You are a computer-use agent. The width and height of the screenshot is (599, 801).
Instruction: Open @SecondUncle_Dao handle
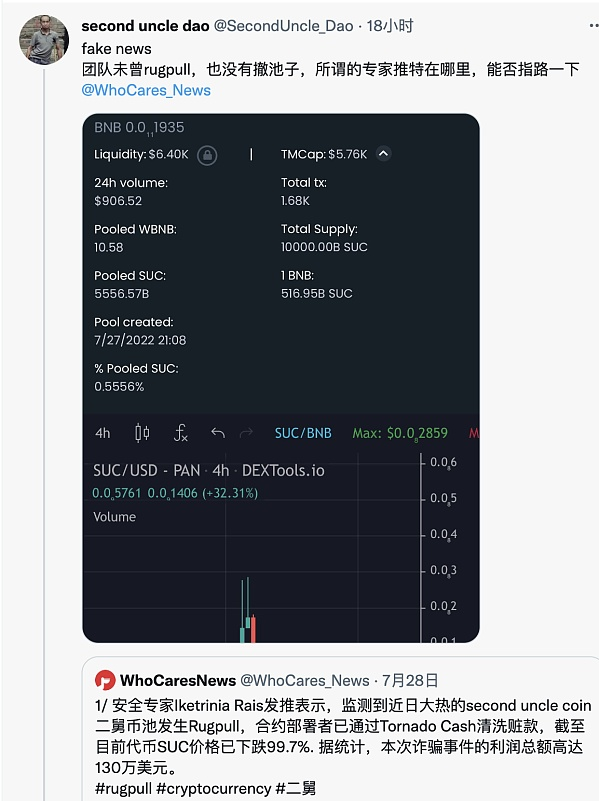pyautogui.click(x=283, y=26)
